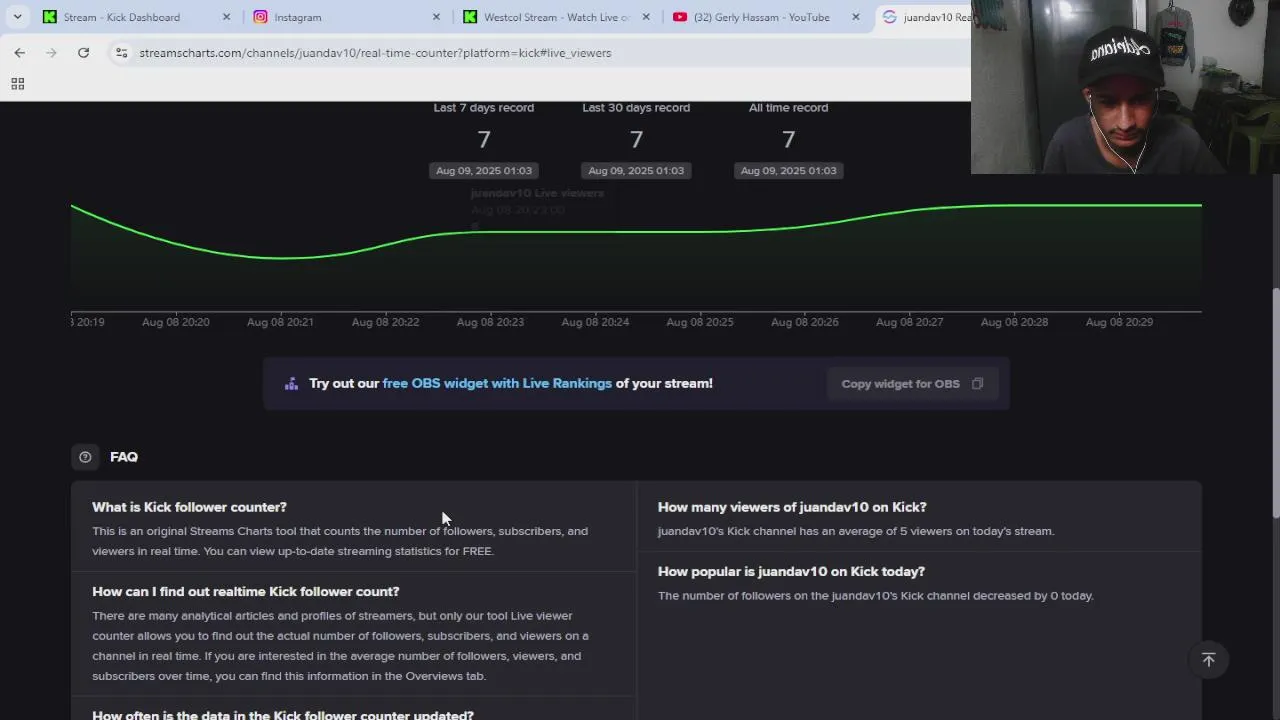This screenshot has width=1280, height=720.
Task: Click the YouTube favicon on its tab
Action: click(x=680, y=17)
